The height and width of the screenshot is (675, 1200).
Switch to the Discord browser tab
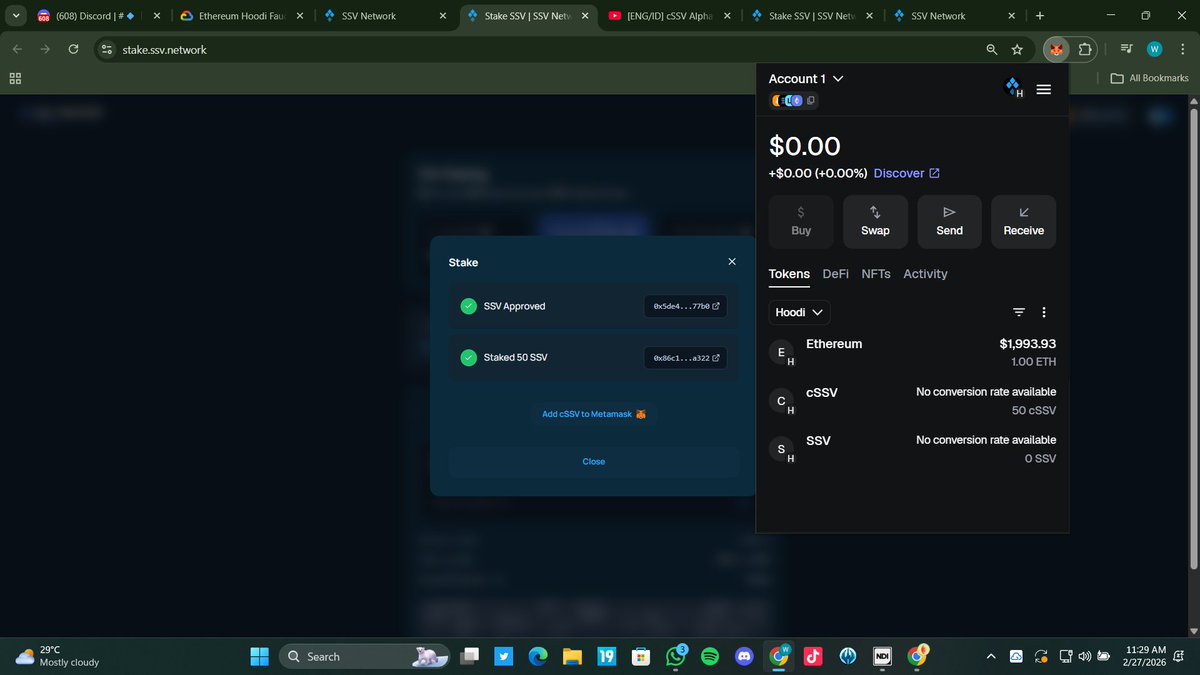[99, 16]
